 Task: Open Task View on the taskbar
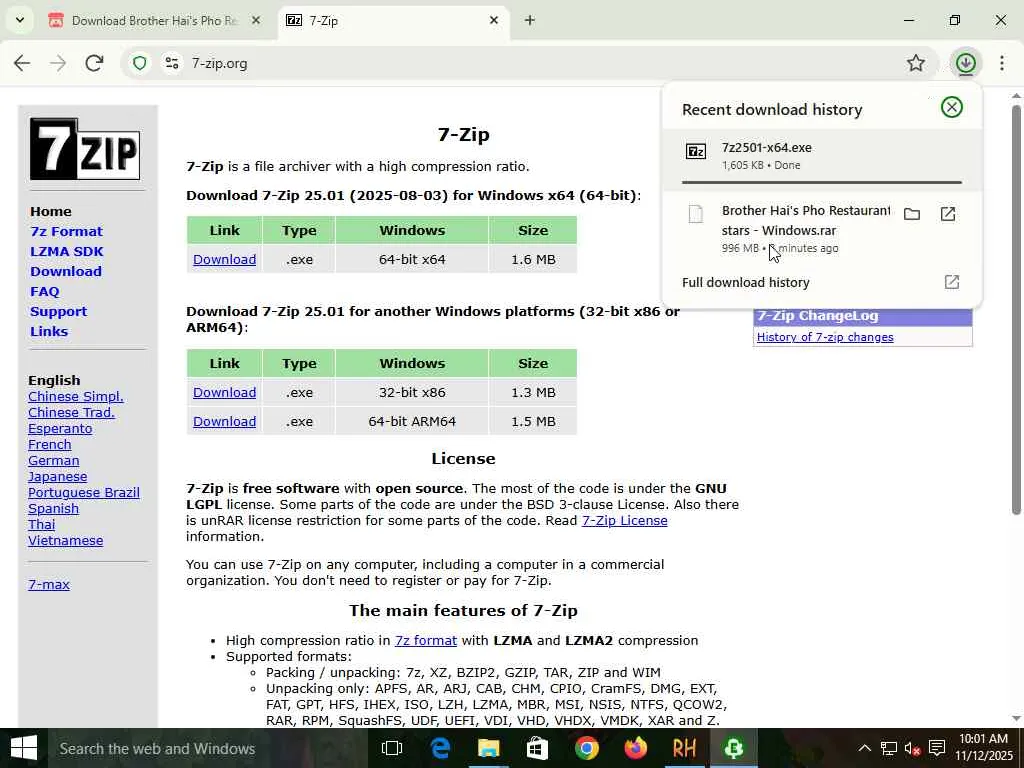point(392,748)
